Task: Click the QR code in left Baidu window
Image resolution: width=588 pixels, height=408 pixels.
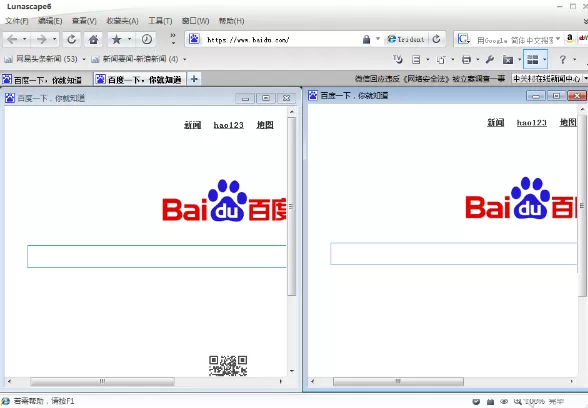Action: (228, 366)
